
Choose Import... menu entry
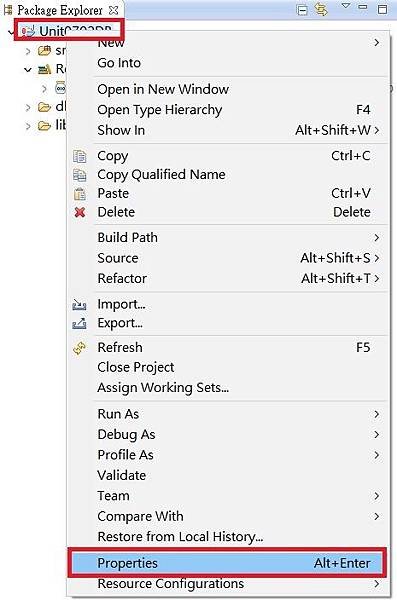[228, 305]
